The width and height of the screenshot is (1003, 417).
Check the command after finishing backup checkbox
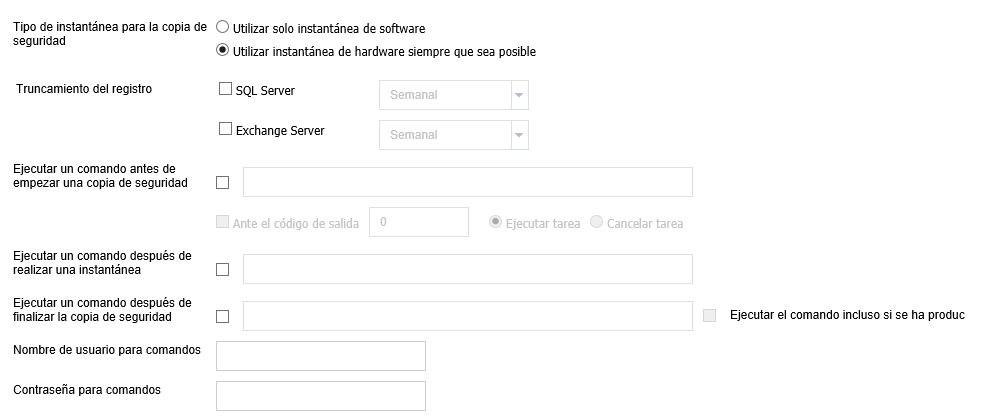coord(222,317)
